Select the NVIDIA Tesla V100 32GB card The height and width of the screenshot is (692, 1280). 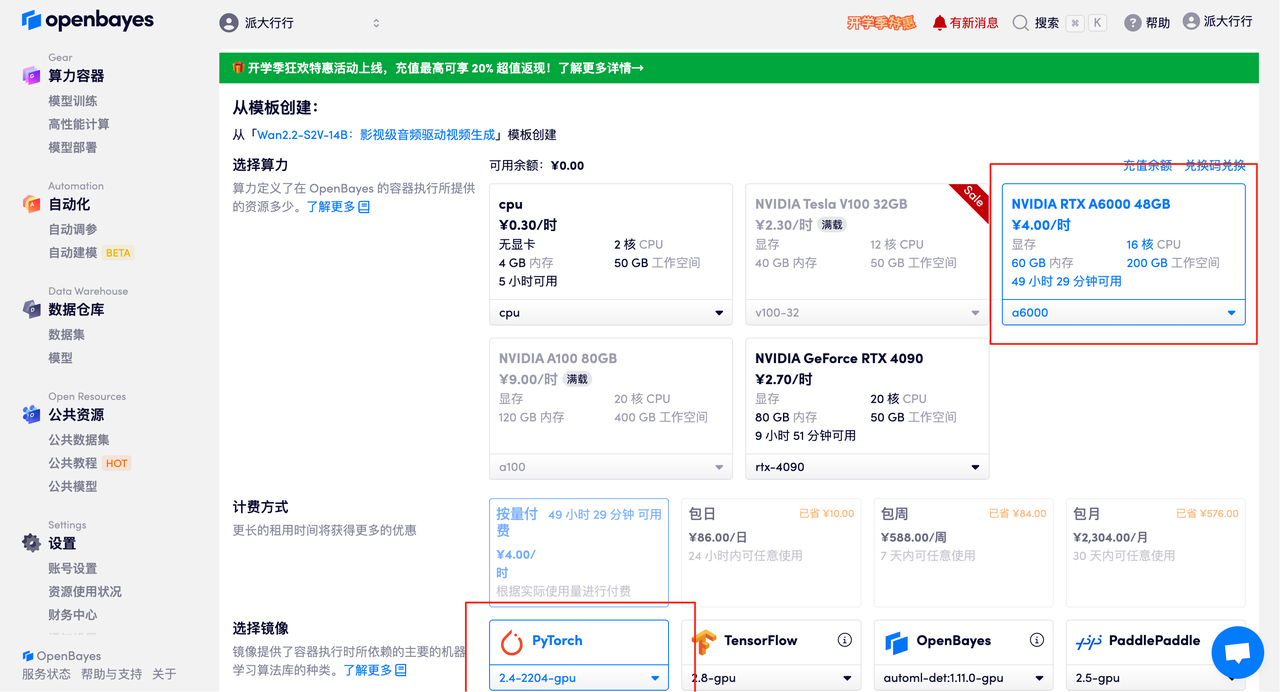tap(867, 243)
